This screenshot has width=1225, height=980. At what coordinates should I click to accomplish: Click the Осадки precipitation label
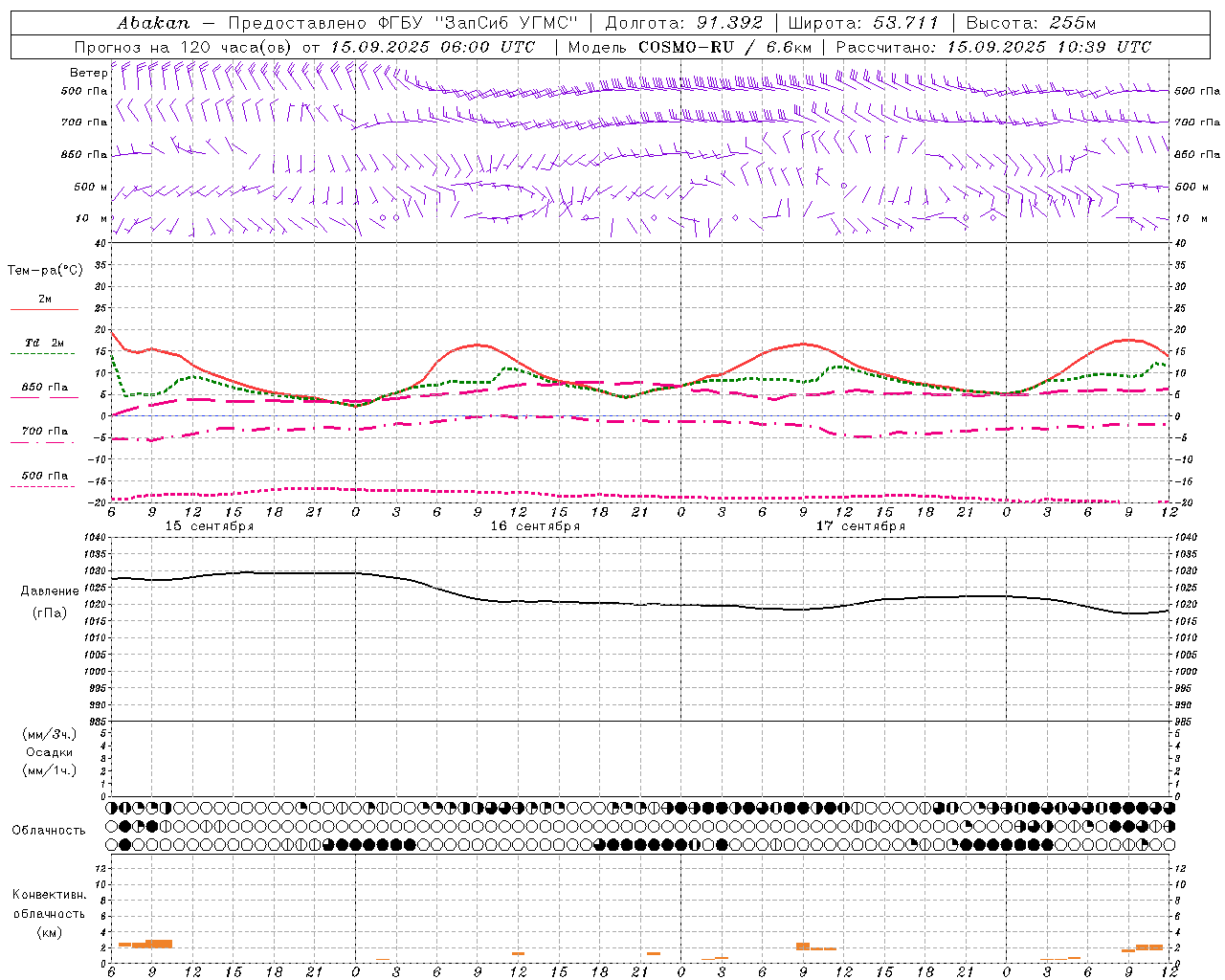[x=50, y=752]
